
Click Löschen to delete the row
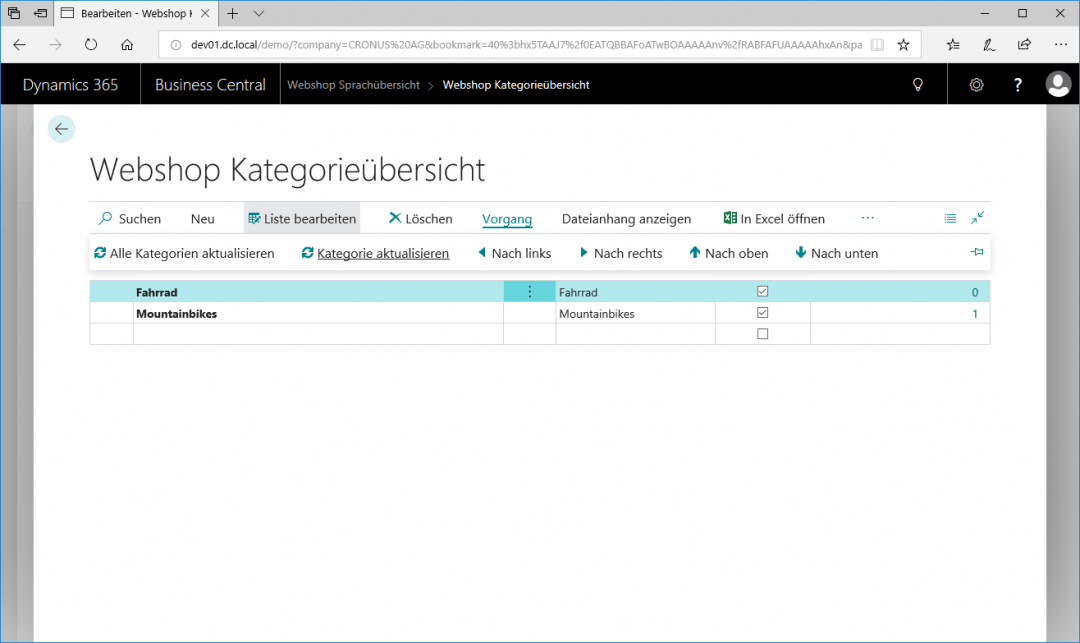pos(420,218)
